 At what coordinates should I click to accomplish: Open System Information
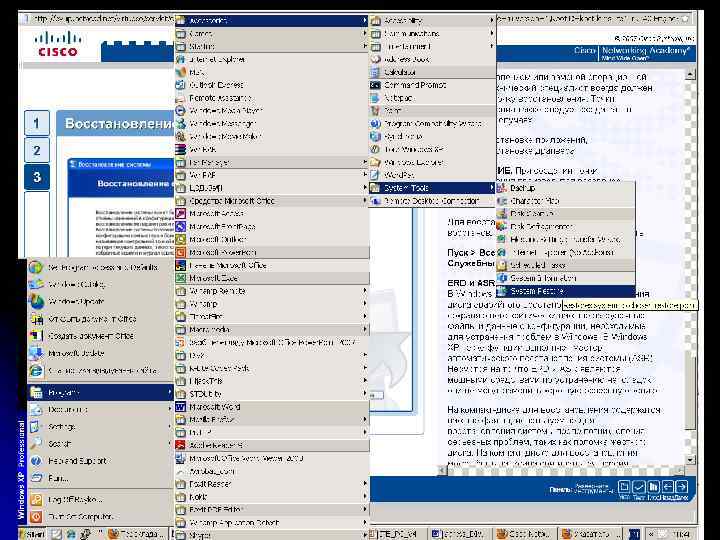566,278
